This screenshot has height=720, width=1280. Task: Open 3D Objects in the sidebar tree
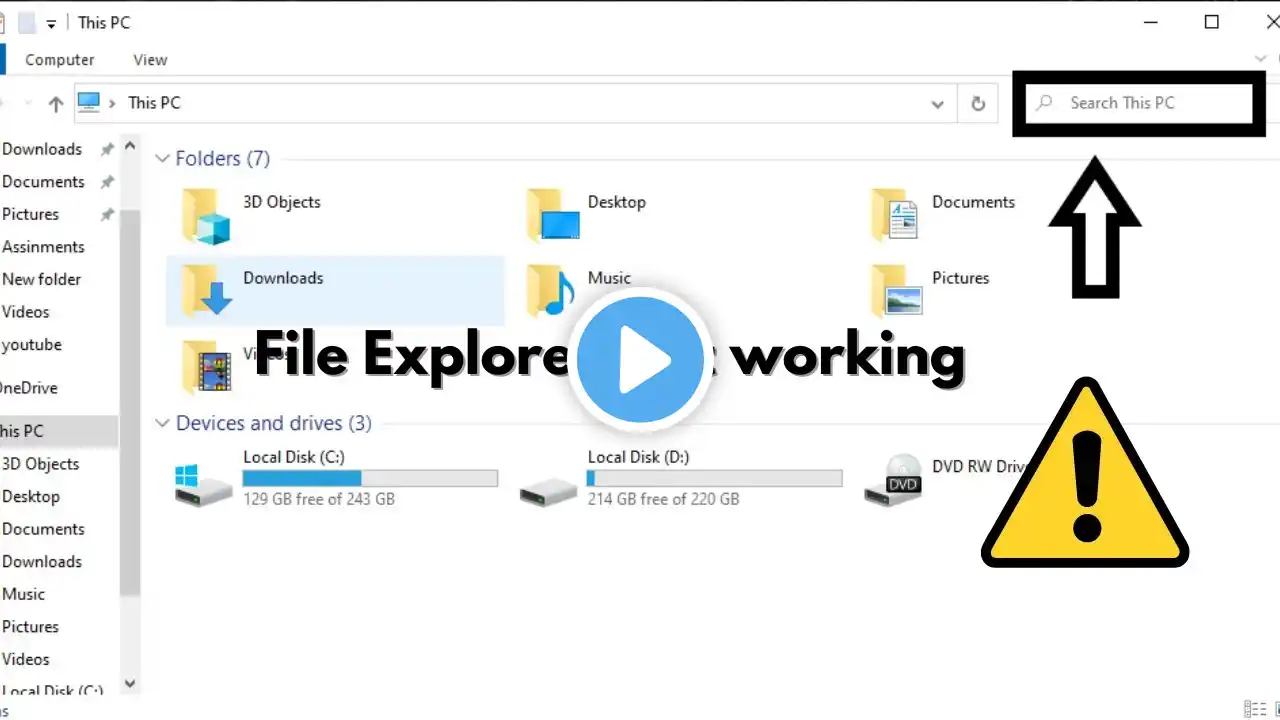click(40, 464)
